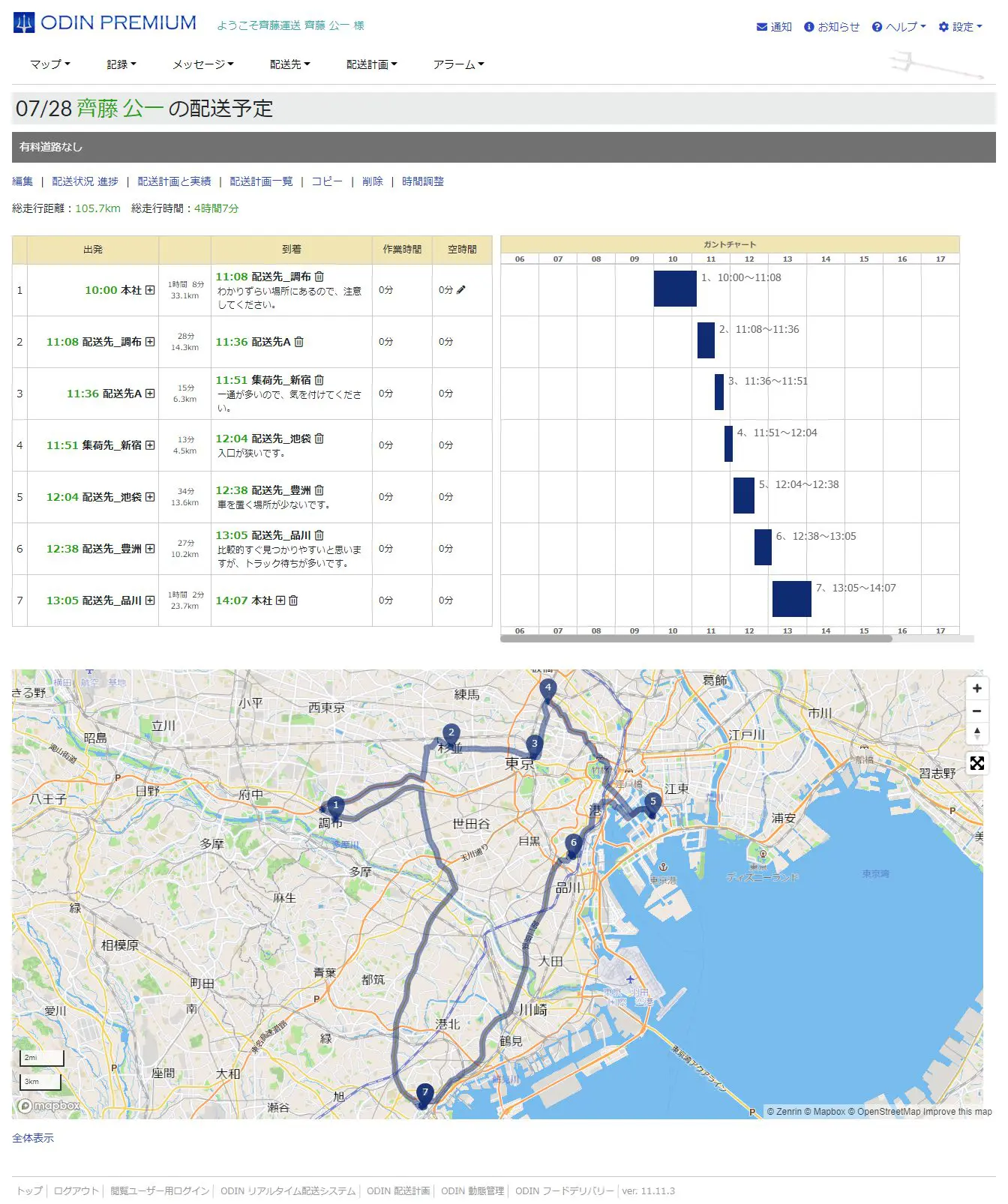
Task: Open the マップ dropdown menu
Action: [x=49, y=64]
